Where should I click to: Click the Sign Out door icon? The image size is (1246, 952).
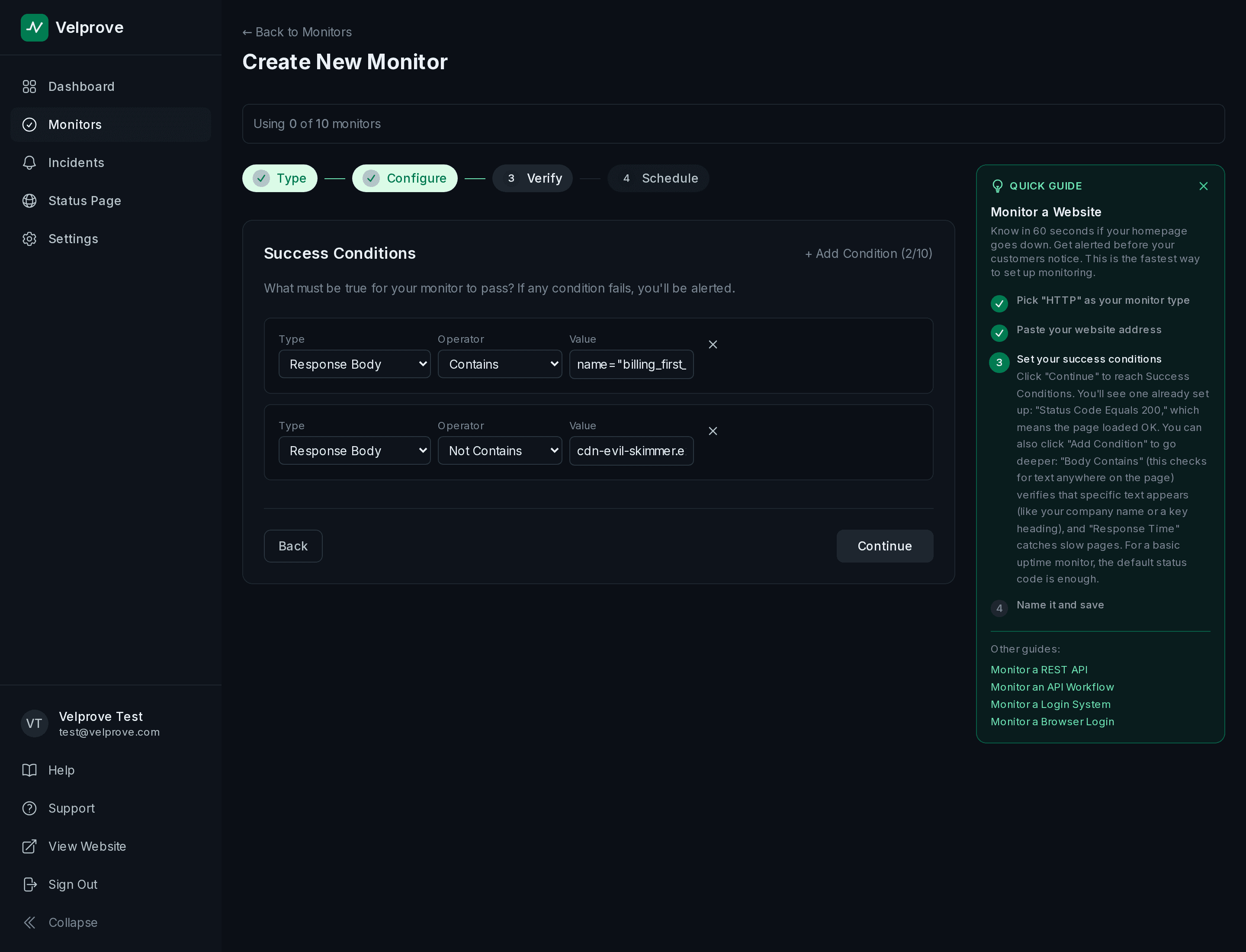29,884
